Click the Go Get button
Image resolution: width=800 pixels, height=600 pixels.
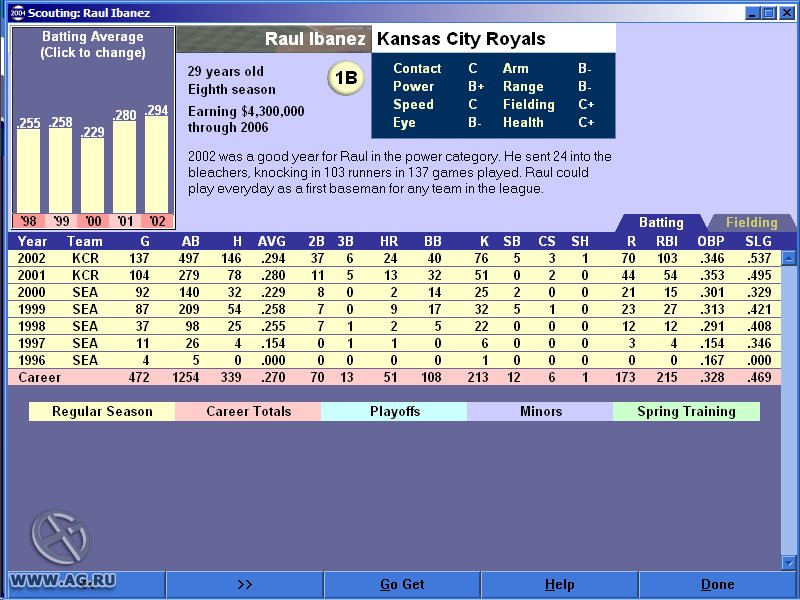tap(402, 585)
